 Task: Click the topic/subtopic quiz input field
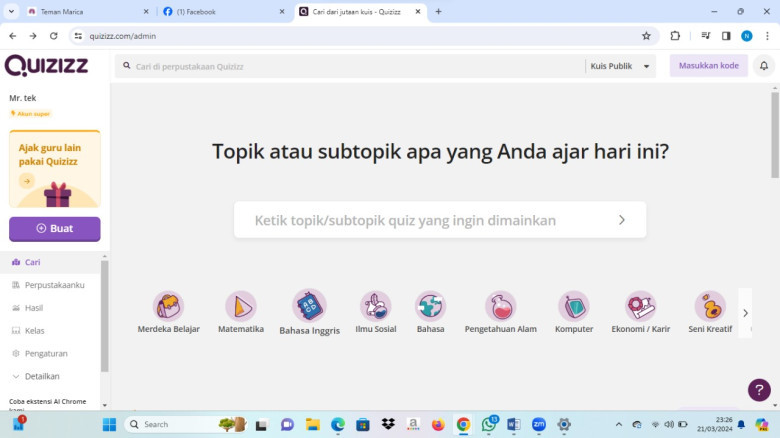click(440, 220)
